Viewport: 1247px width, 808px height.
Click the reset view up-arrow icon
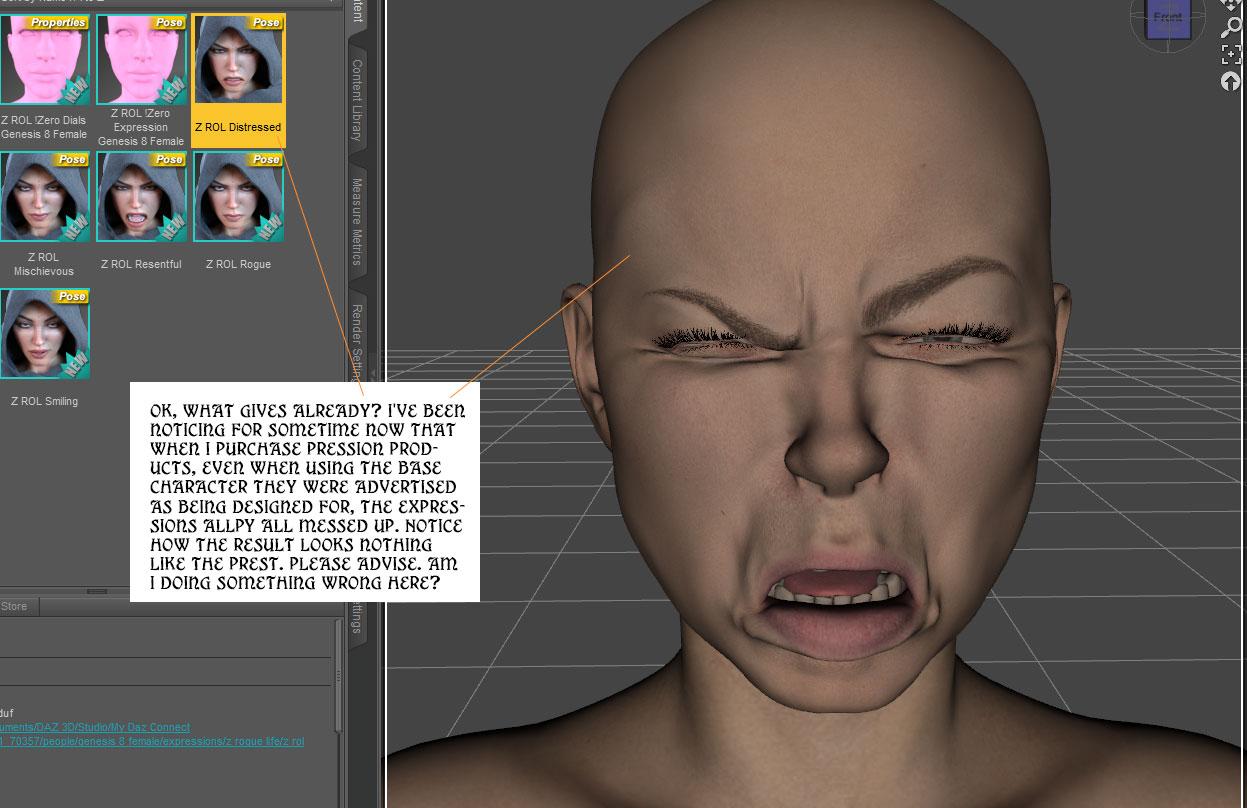(x=1231, y=82)
